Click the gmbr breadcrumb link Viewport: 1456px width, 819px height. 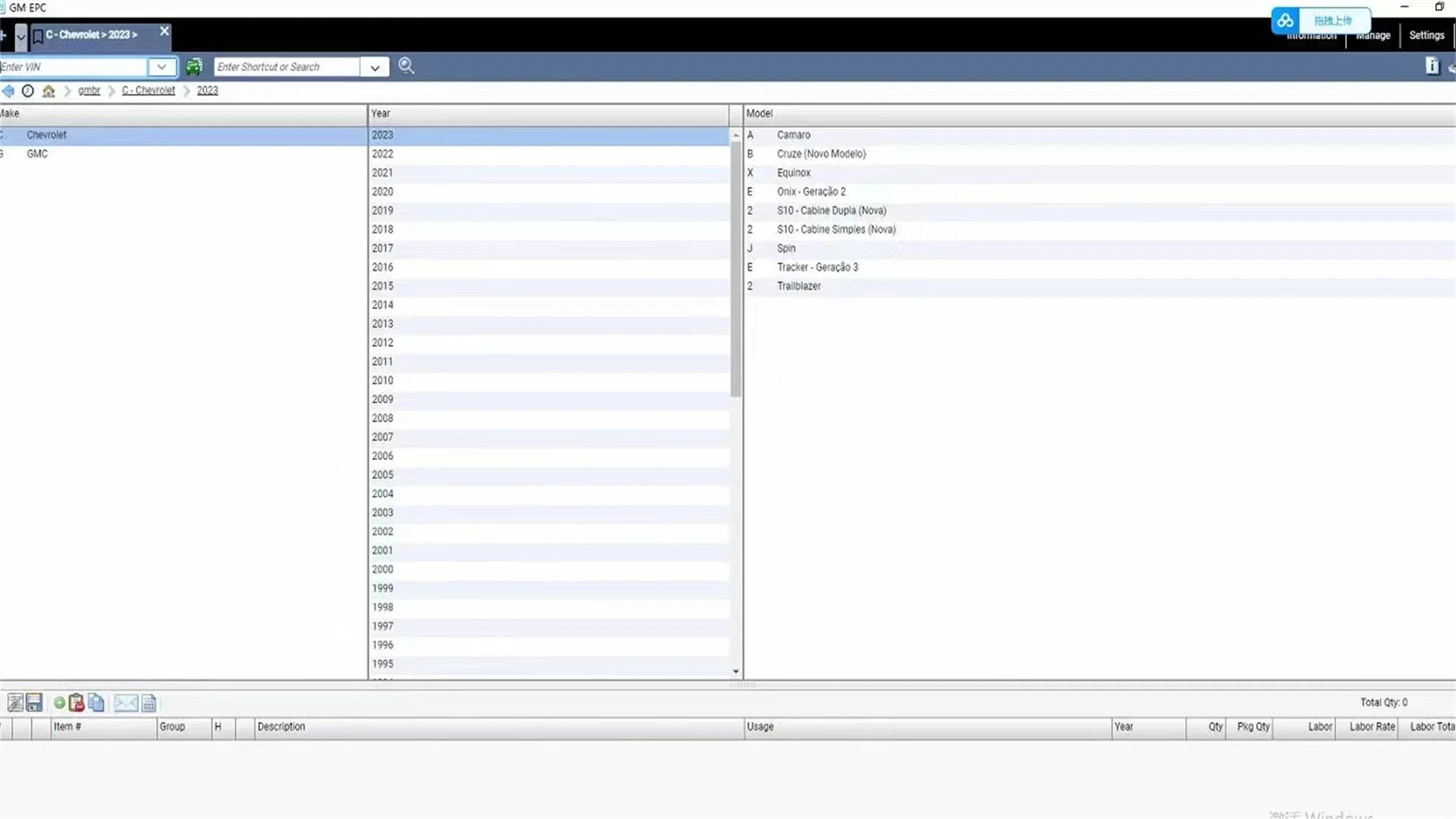coord(89,90)
